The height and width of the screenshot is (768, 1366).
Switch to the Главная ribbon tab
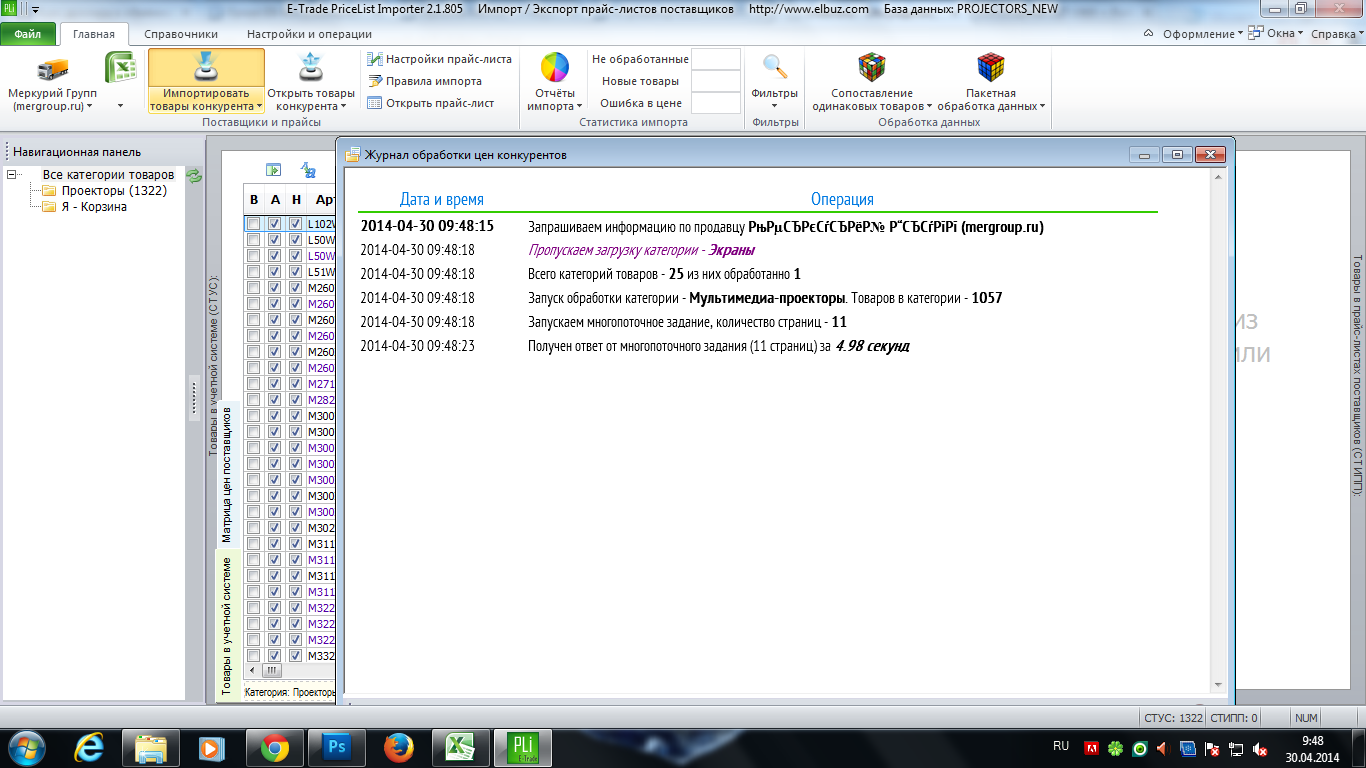click(94, 34)
